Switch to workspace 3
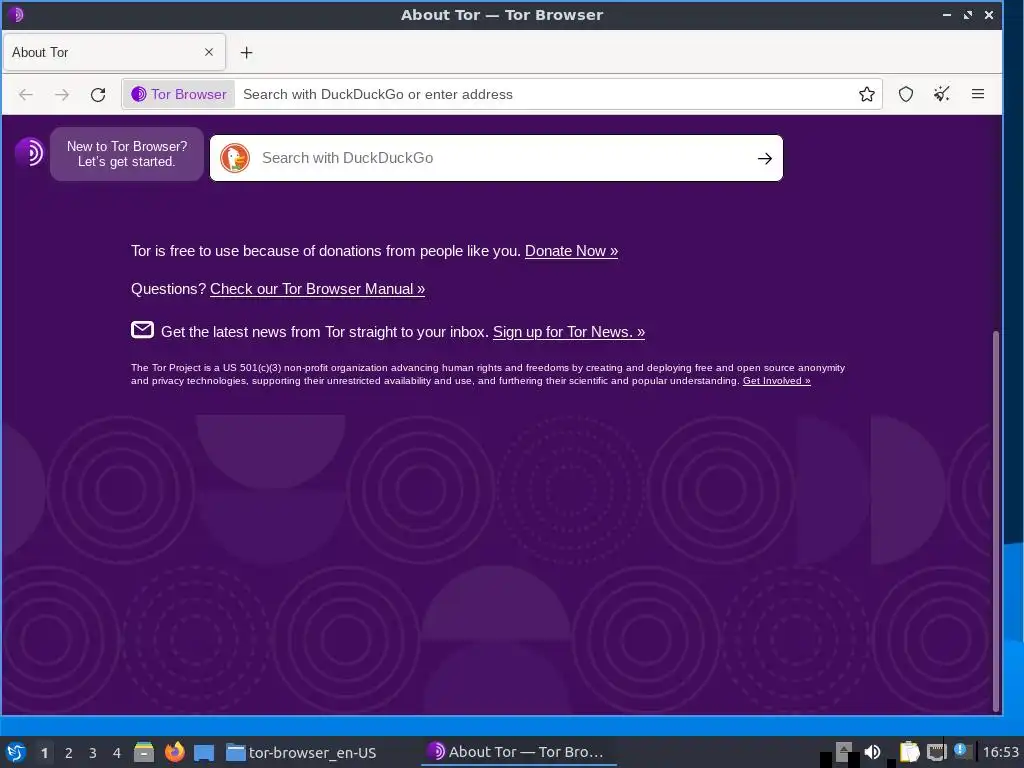 (x=93, y=753)
